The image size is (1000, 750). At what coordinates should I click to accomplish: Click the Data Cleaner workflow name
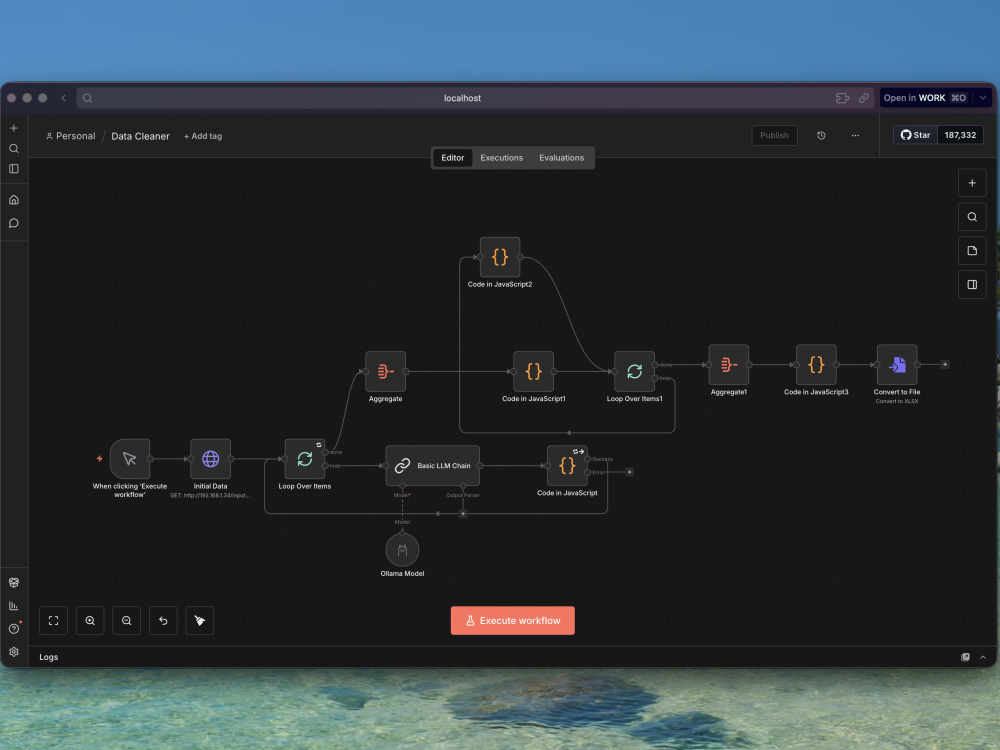140,136
